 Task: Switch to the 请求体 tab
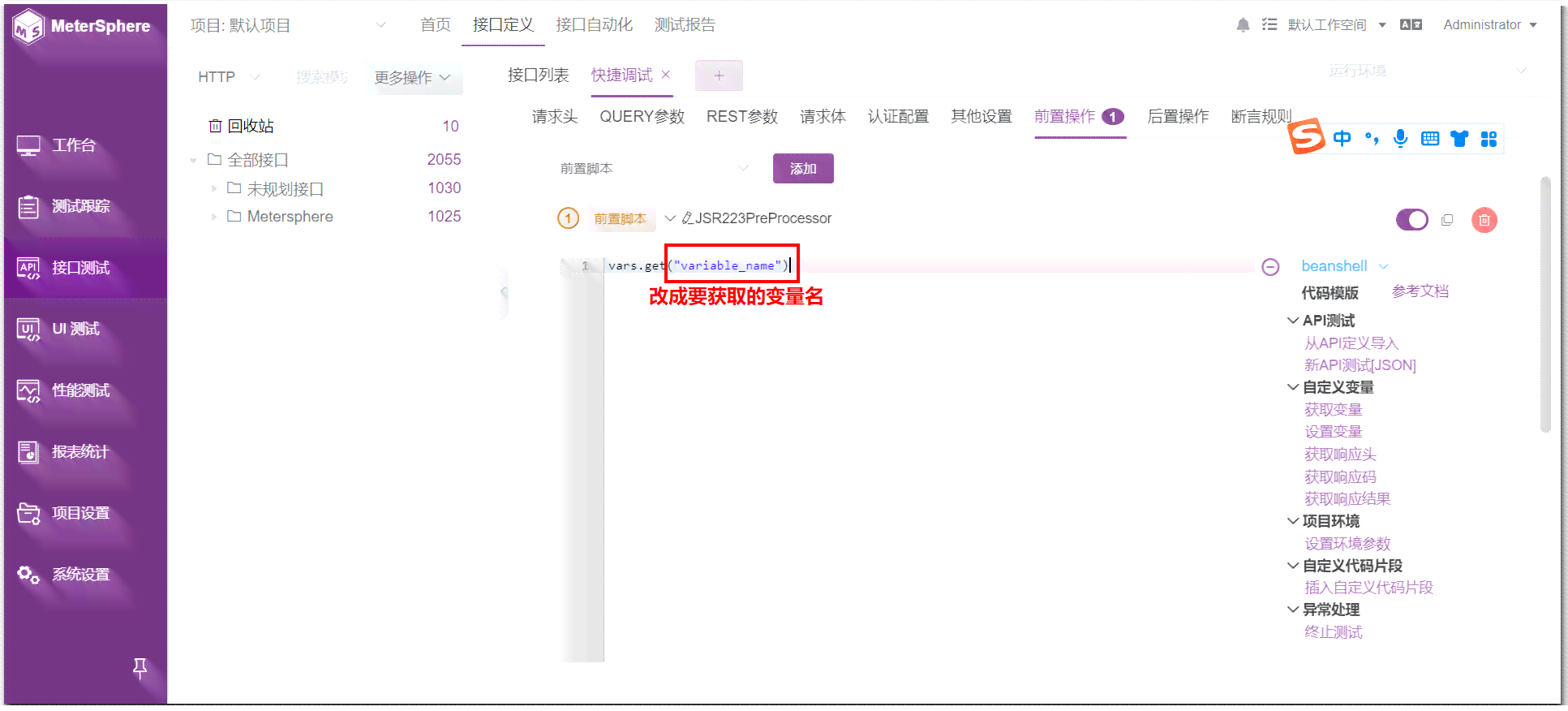click(823, 117)
